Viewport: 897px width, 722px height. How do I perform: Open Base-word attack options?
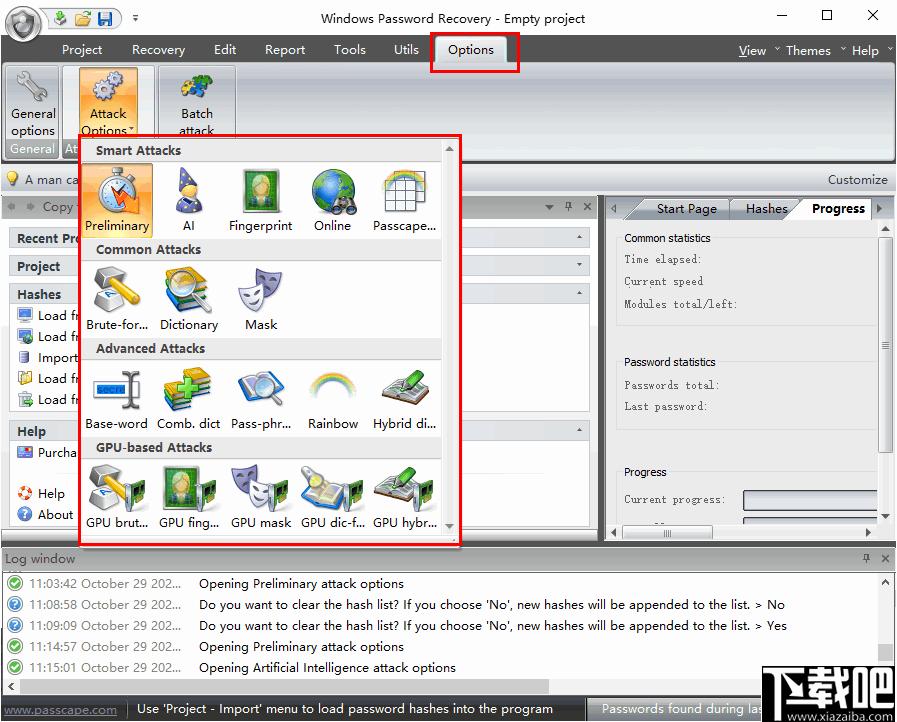[x=117, y=398]
